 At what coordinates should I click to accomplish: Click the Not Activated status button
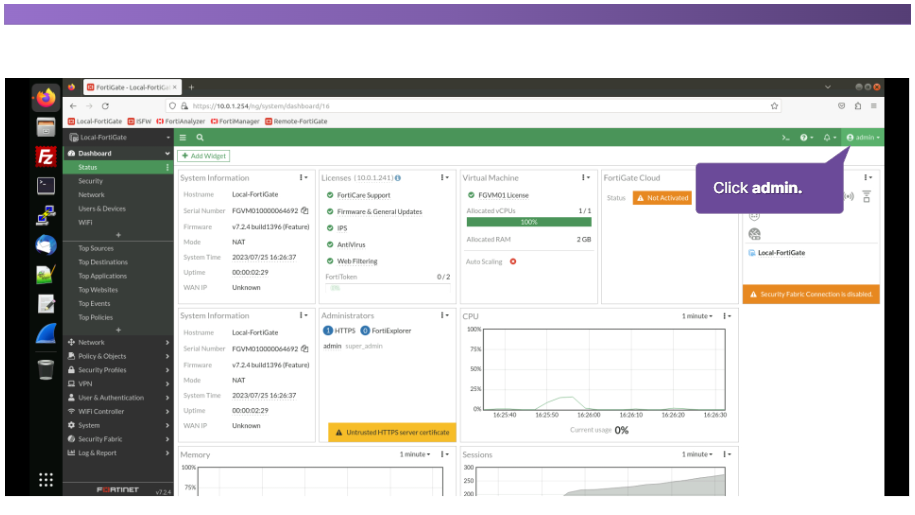click(x=662, y=198)
